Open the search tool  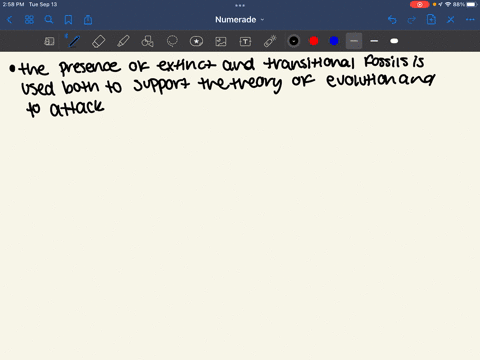tap(49, 20)
